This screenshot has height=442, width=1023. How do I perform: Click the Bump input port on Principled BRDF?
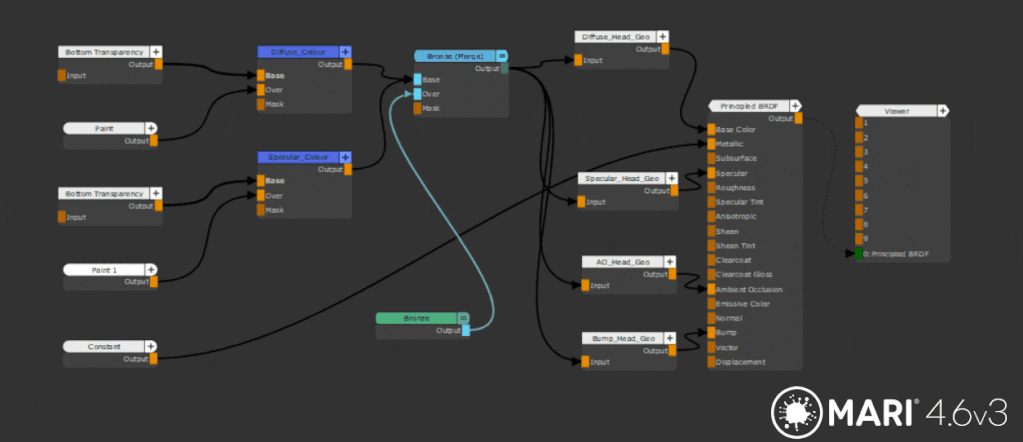(711, 332)
